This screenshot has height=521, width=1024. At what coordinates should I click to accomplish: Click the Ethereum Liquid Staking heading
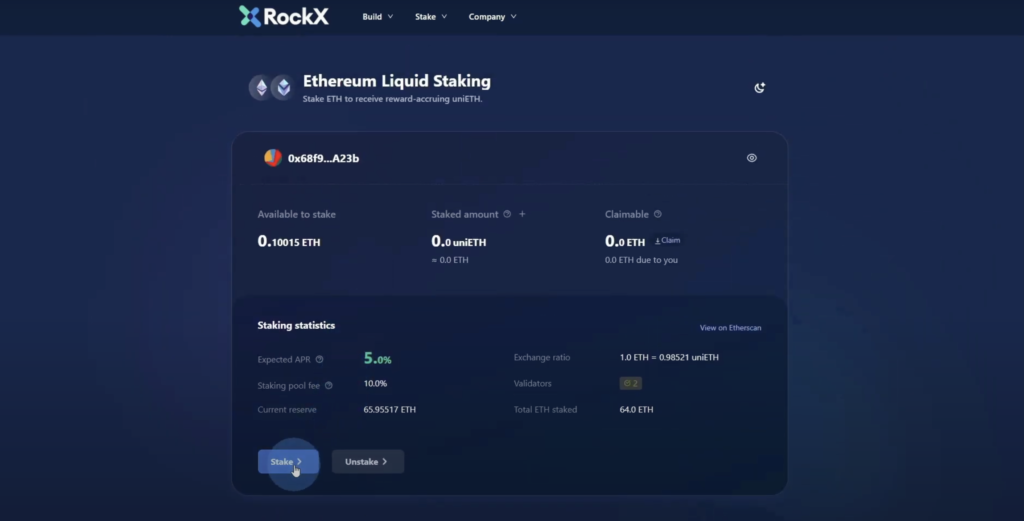click(x=396, y=81)
